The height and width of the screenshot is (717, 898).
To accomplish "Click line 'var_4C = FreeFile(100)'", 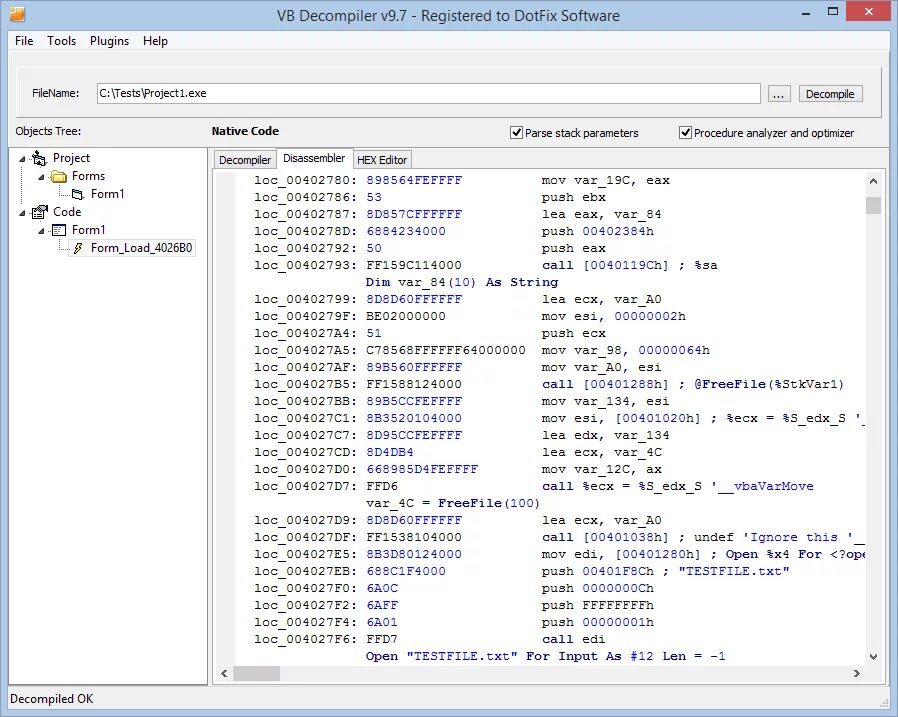I will 452,503.
